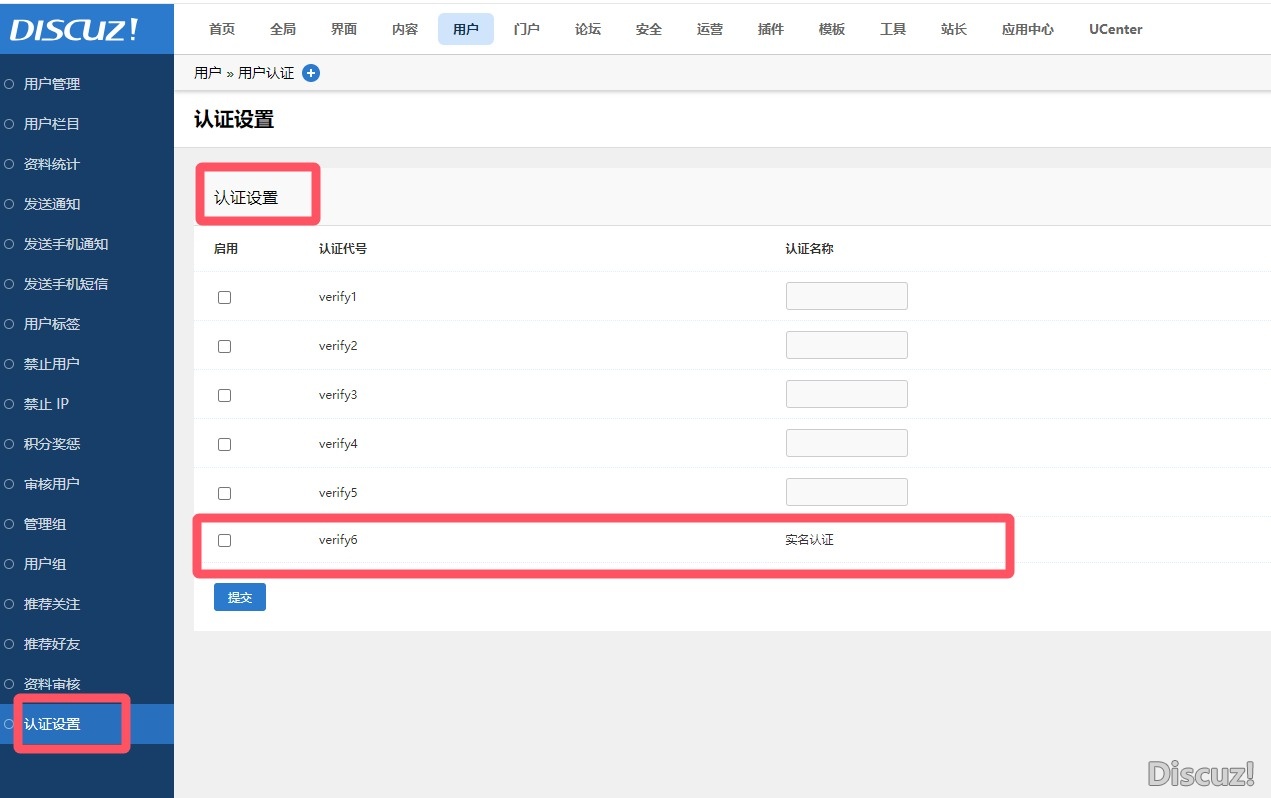Open 用户管理 in the sidebar
This screenshot has height=798, width=1271.
point(52,84)
